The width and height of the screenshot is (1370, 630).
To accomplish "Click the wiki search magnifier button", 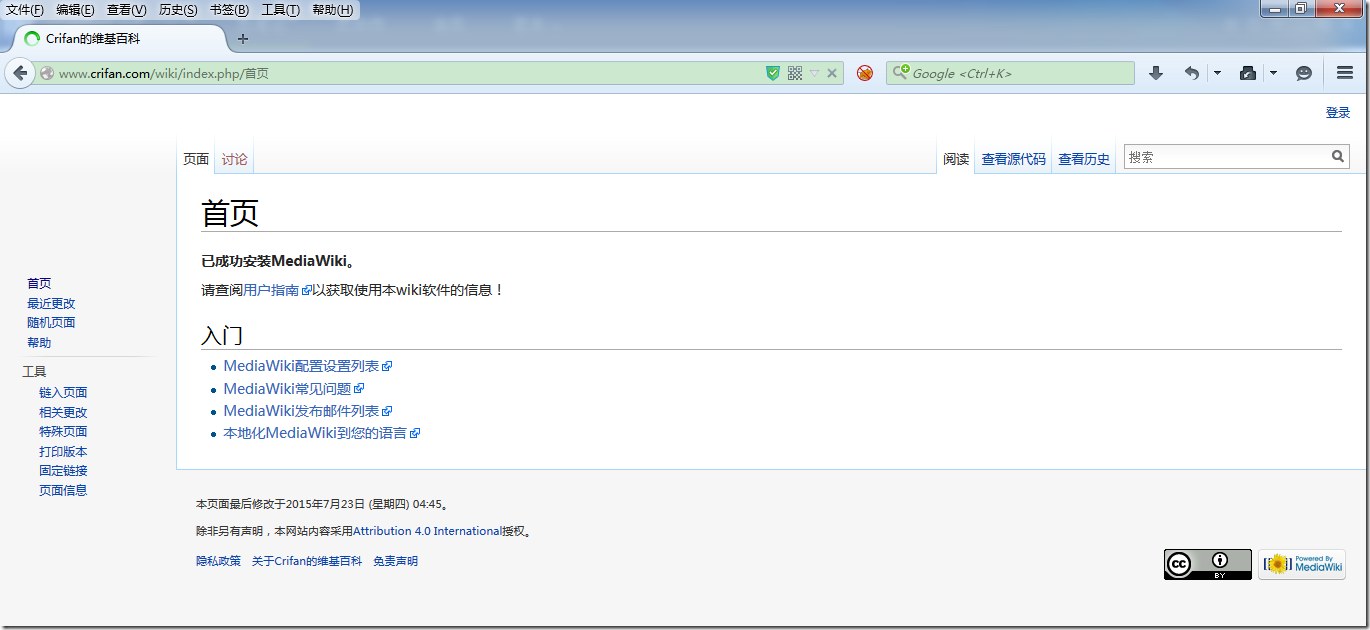I will (1338, 156).
